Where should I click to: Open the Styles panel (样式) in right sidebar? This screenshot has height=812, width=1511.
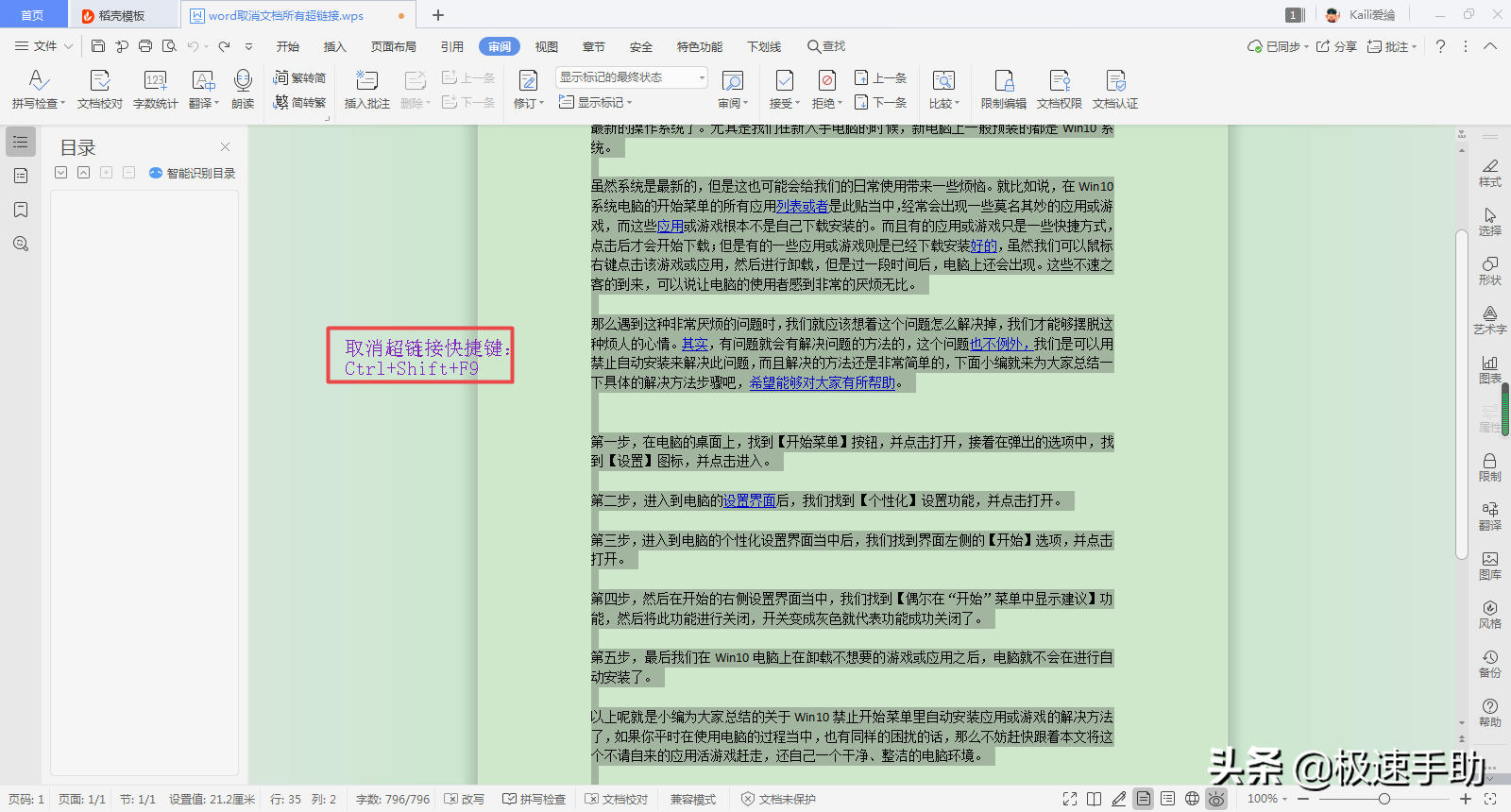(1489, 173)
